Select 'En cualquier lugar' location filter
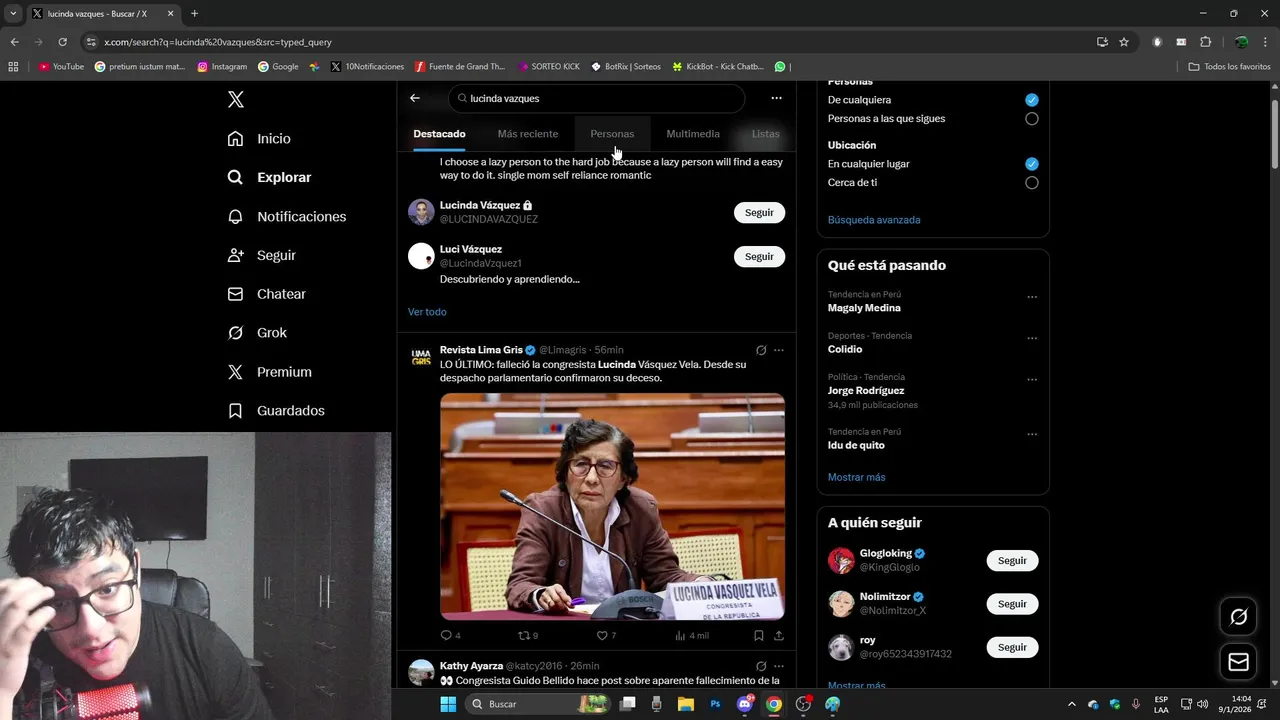 (x=1032, y=164)
